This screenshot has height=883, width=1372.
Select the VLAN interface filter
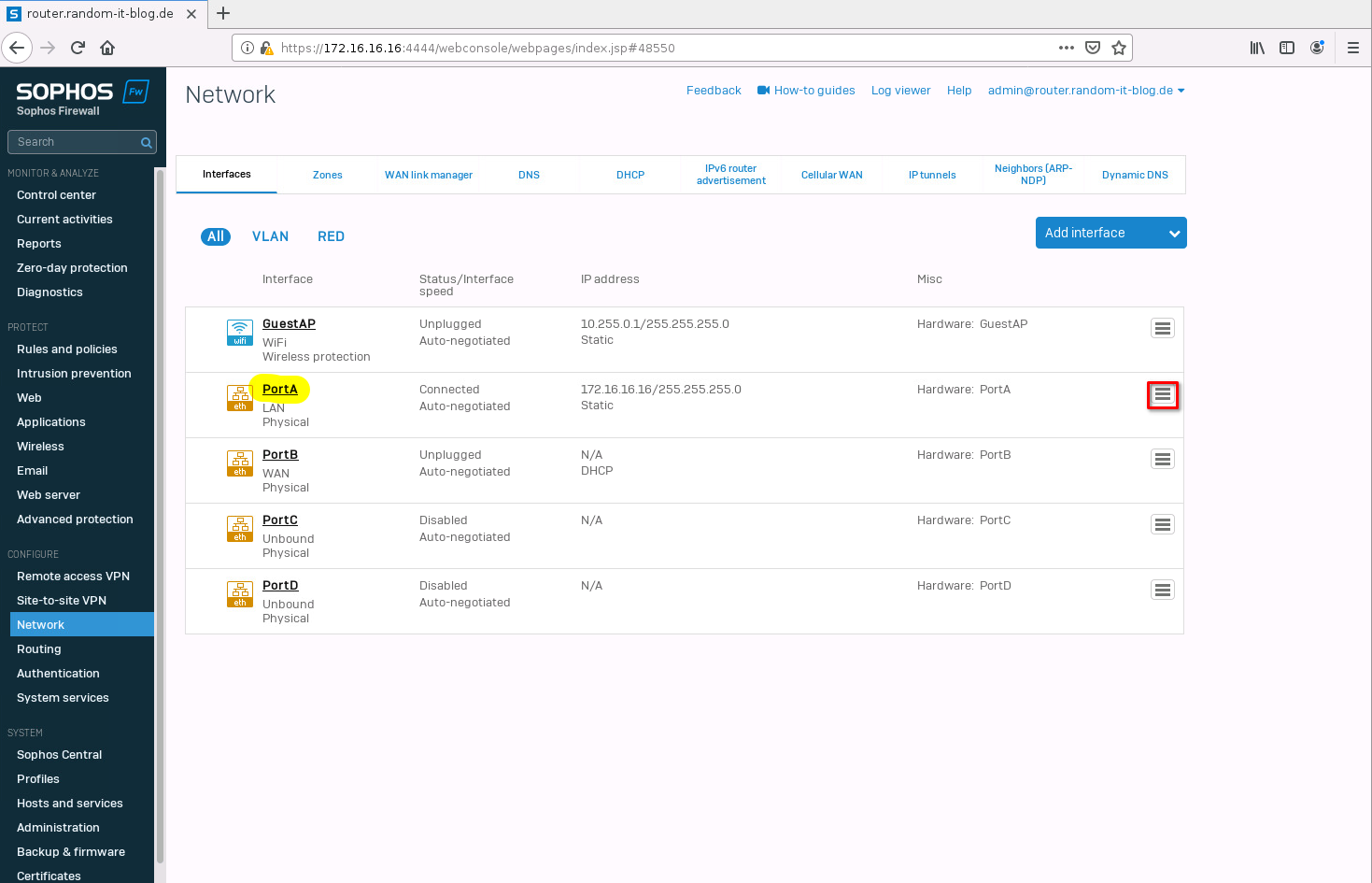tap(270, 236)
